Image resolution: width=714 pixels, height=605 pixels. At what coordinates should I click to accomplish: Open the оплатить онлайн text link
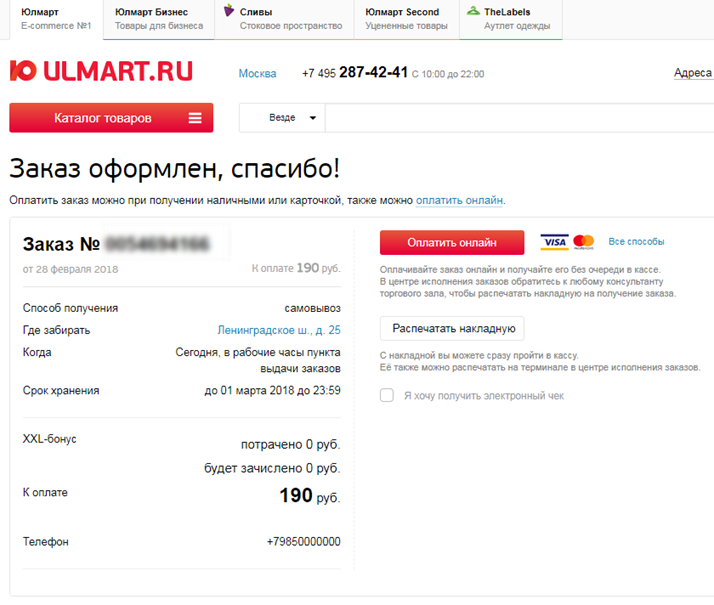[459, 200]
